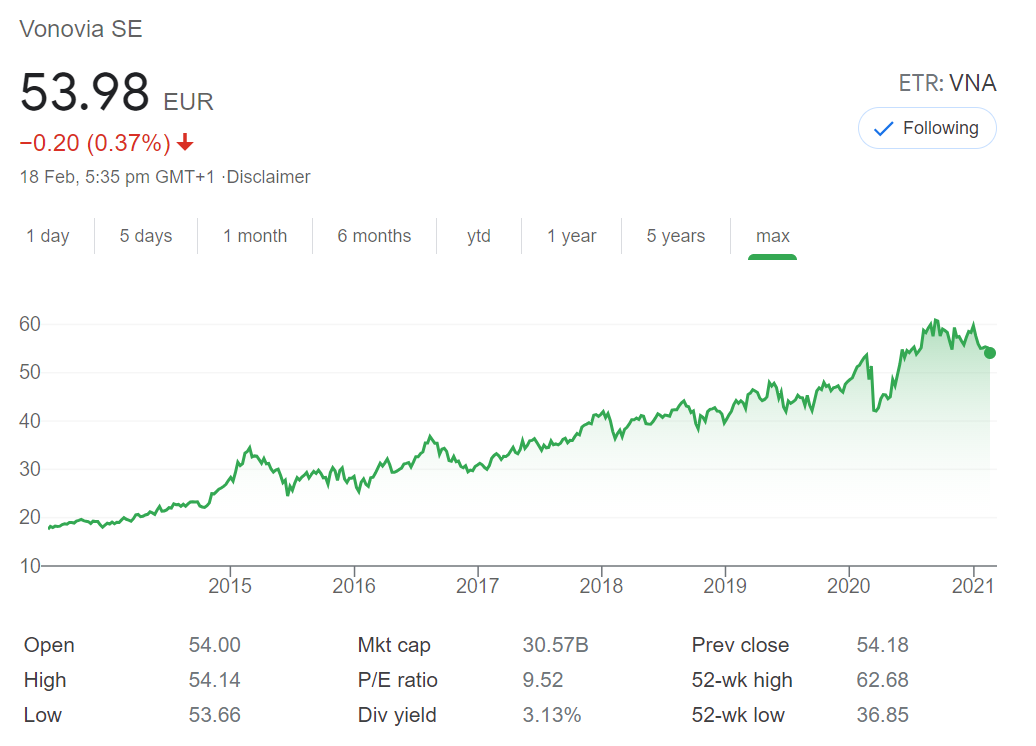Switch to the 6 months tab

coord(374,236)
